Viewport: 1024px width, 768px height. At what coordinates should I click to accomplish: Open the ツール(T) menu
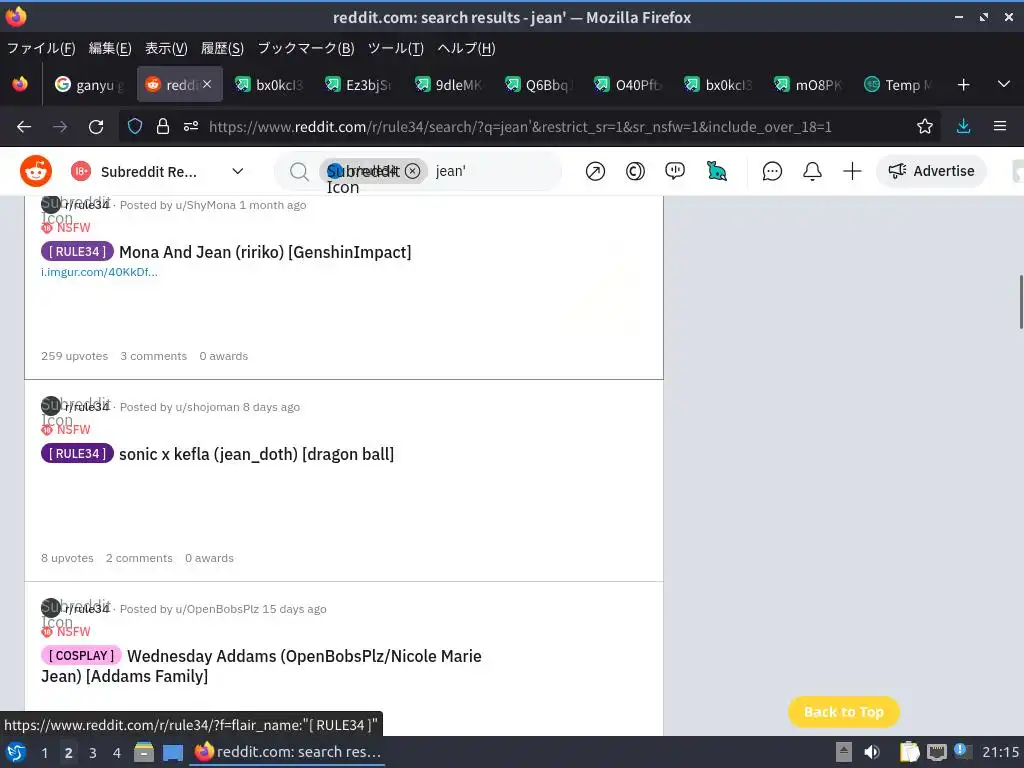(396, 48)
